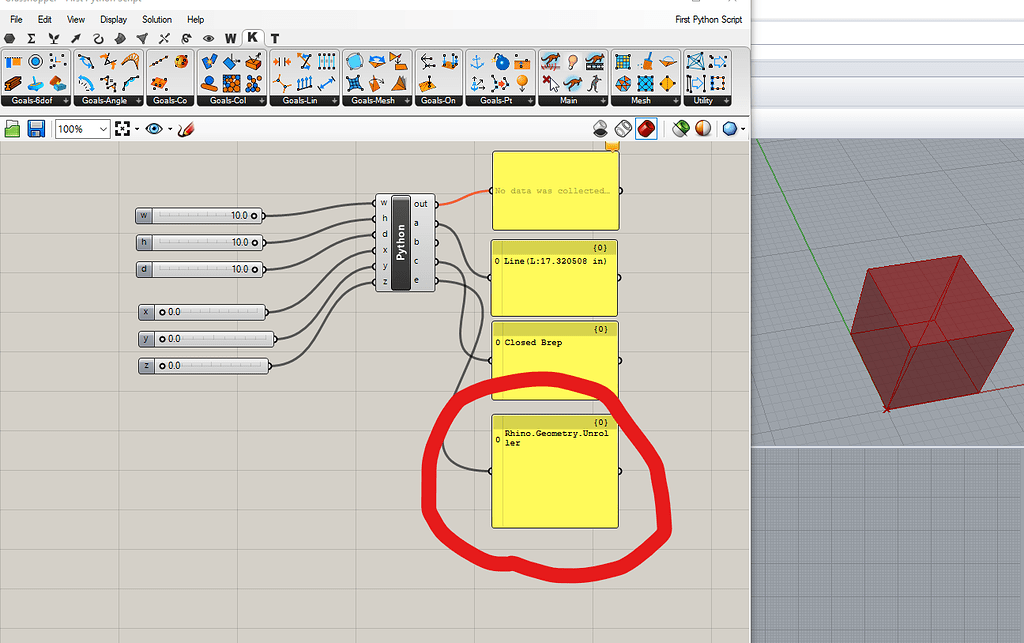Open a file using the green folder icon

14,128
